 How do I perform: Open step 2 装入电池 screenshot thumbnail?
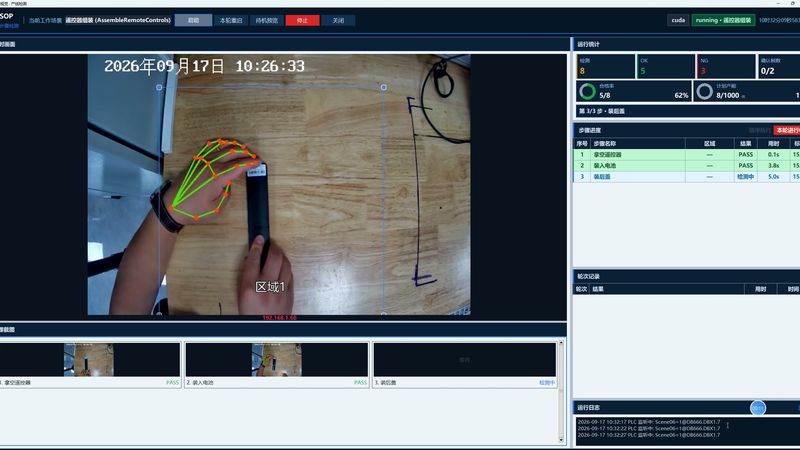(277, 360)
